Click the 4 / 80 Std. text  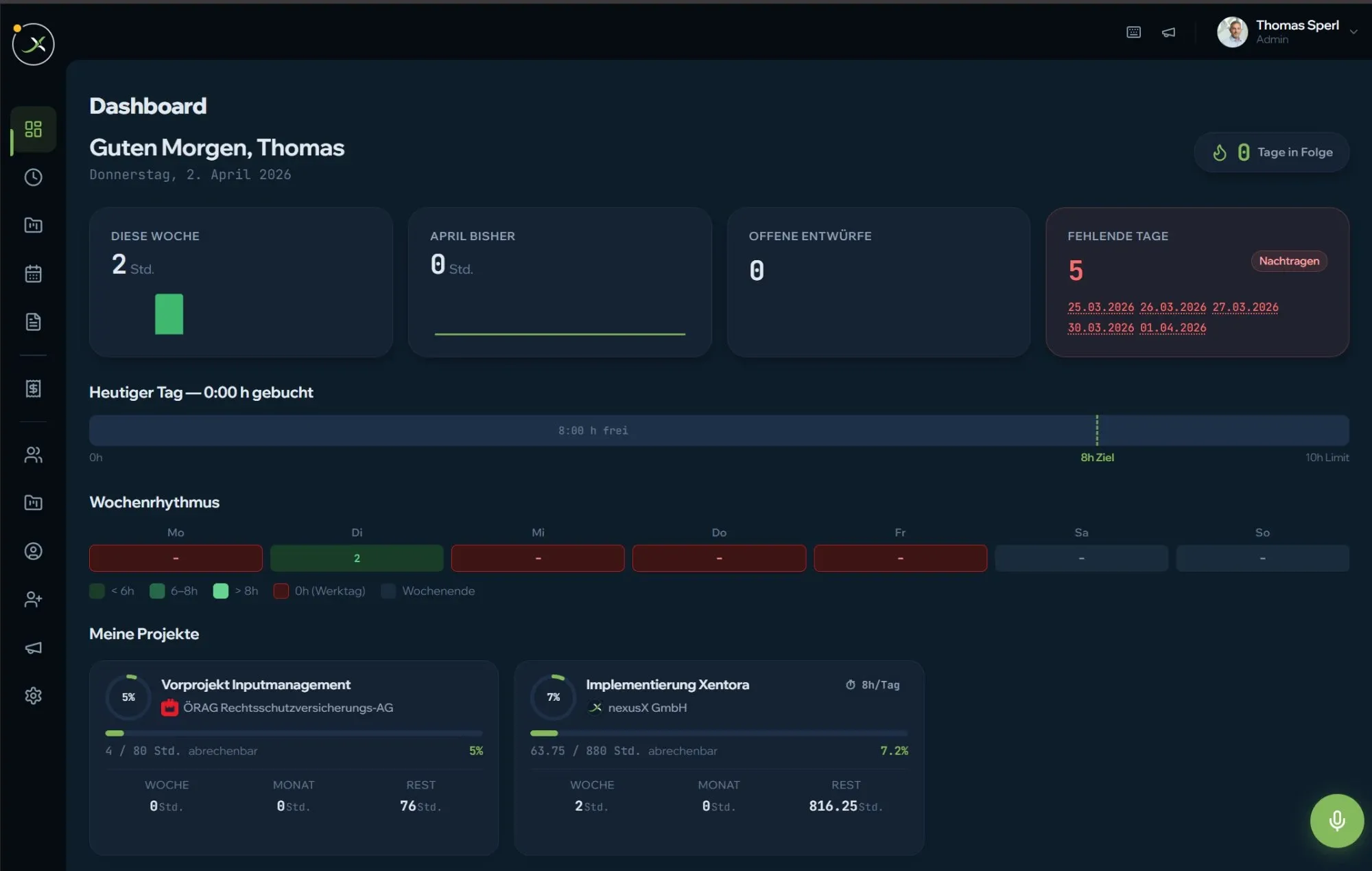[143, 751]
